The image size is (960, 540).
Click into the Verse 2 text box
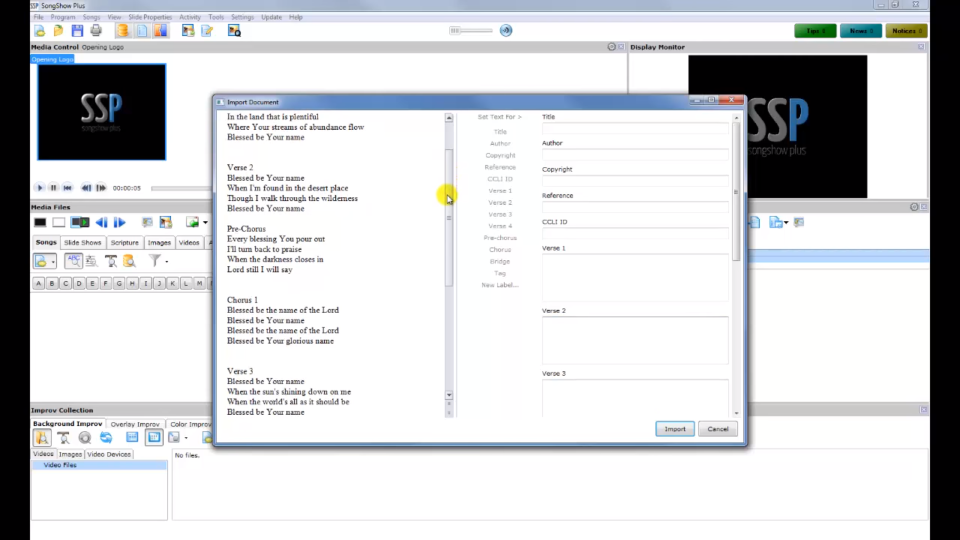635,340
